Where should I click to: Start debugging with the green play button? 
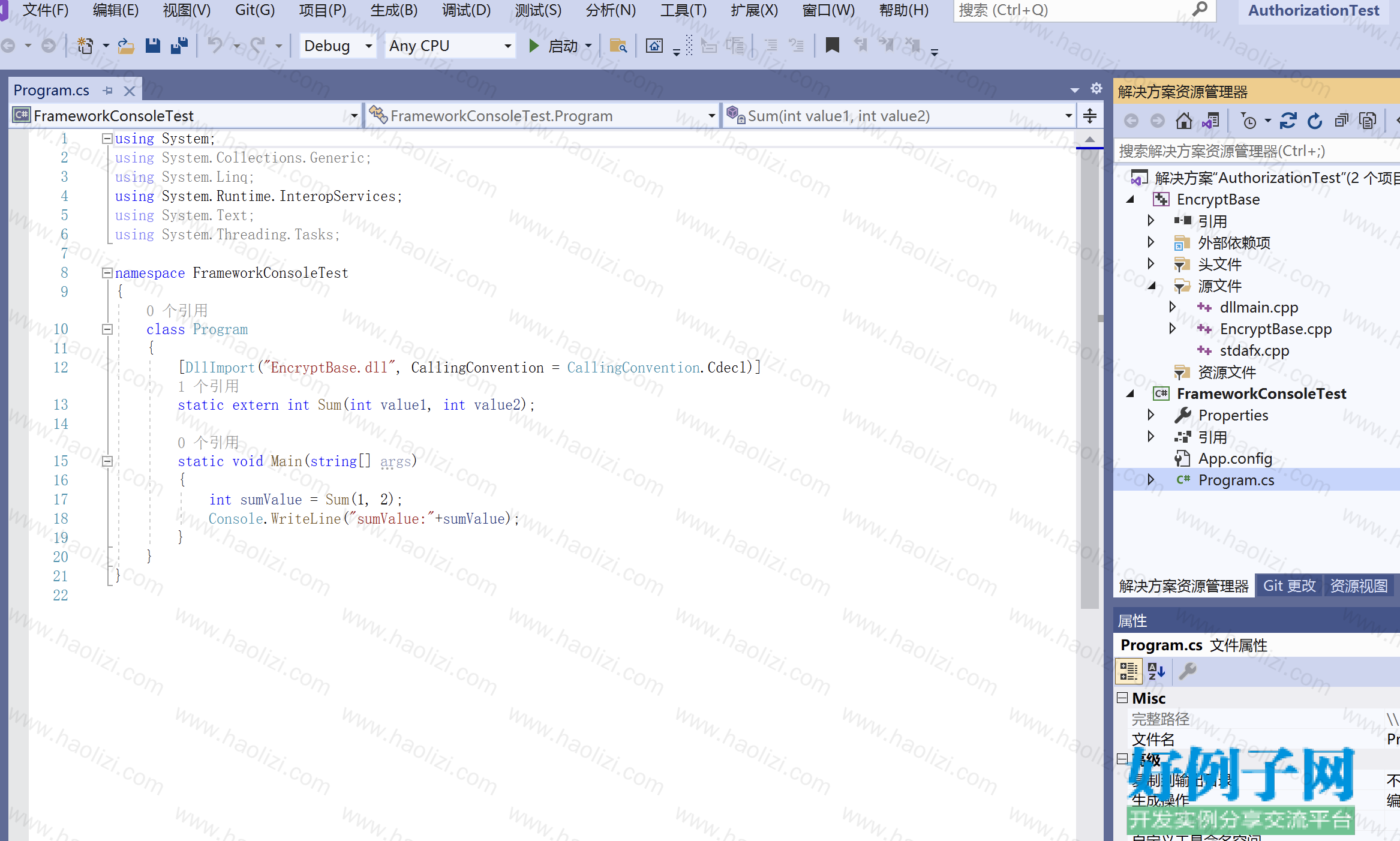pos(534,46)
